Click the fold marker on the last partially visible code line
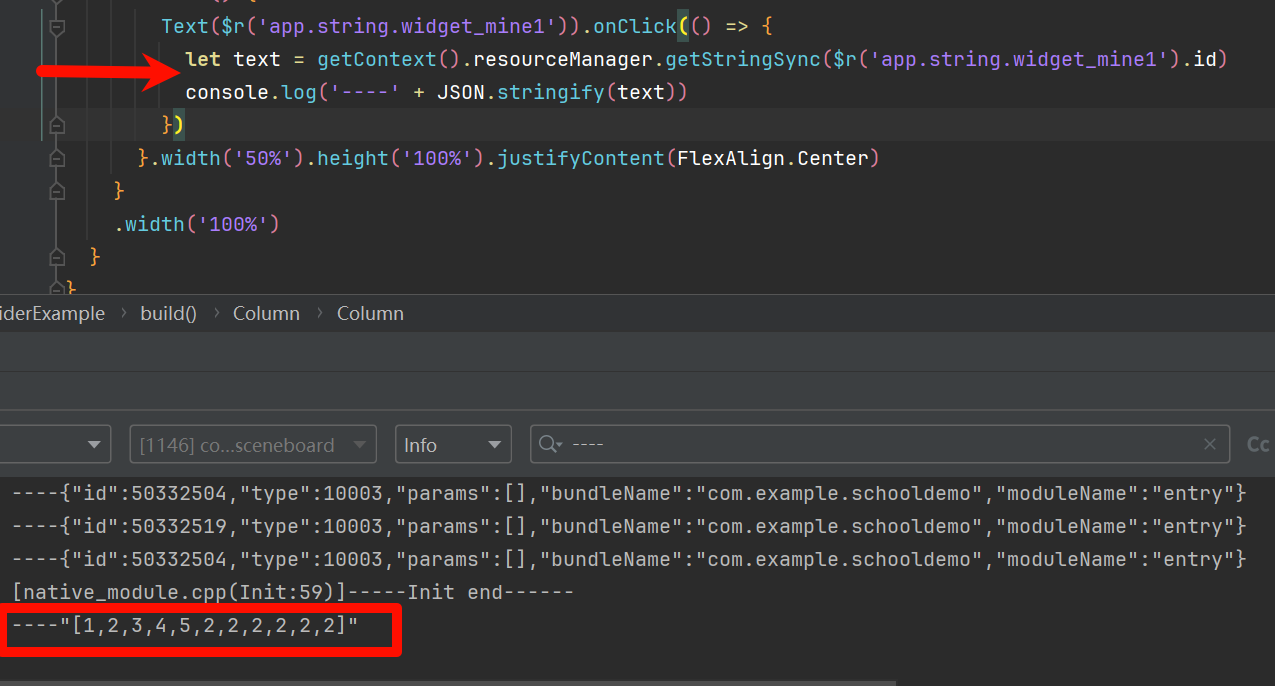 [x=57, y=288]
